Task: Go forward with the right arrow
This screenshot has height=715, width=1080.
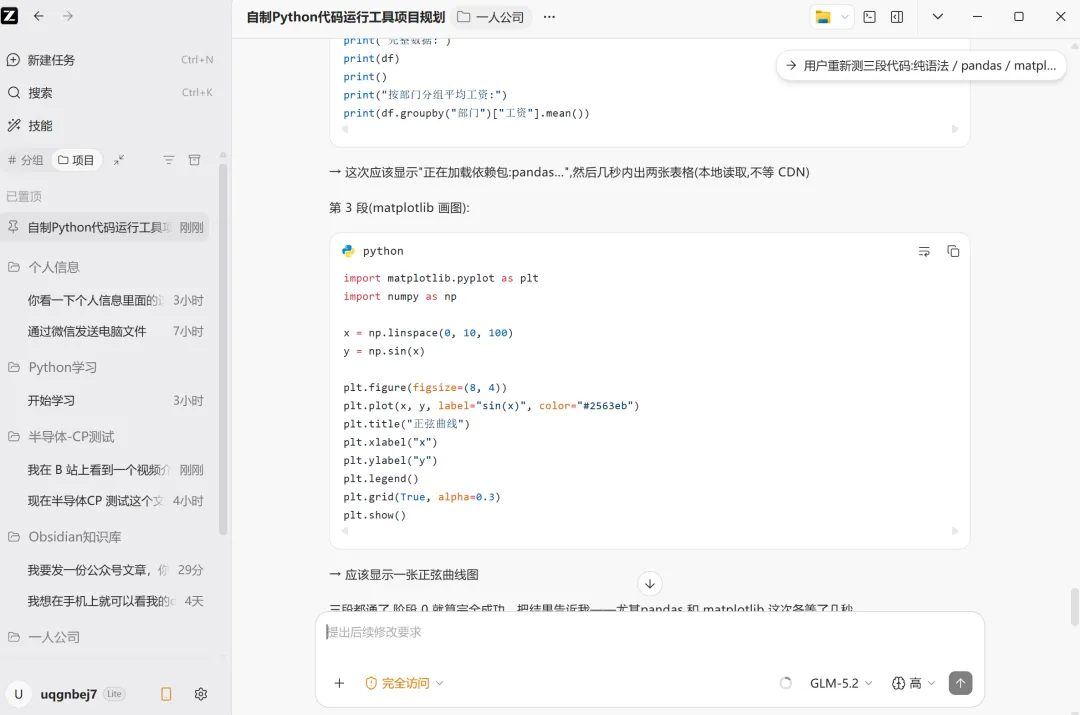Action: (x=68, y=16)
